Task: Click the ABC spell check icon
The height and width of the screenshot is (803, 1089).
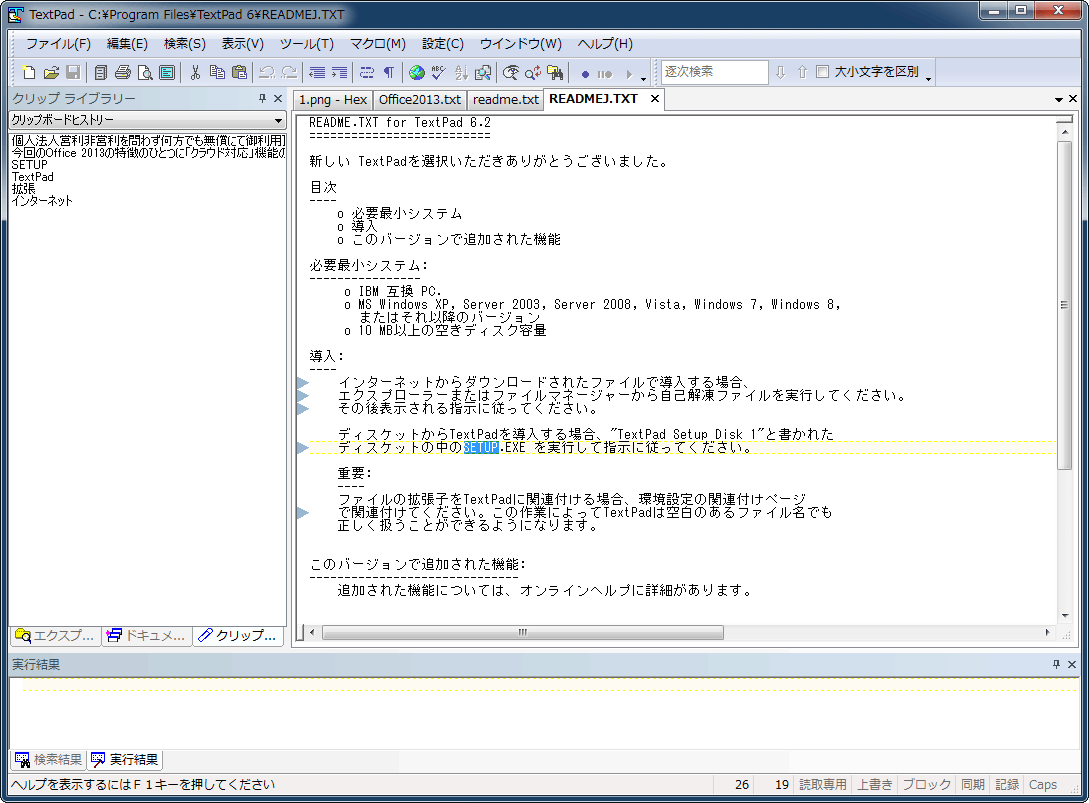Action: click(439, 72)
